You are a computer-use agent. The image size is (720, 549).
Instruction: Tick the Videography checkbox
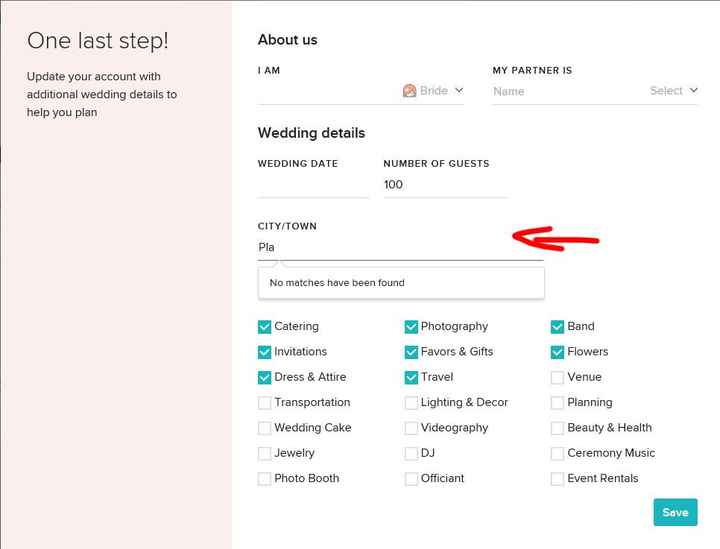tap(411, 428)
